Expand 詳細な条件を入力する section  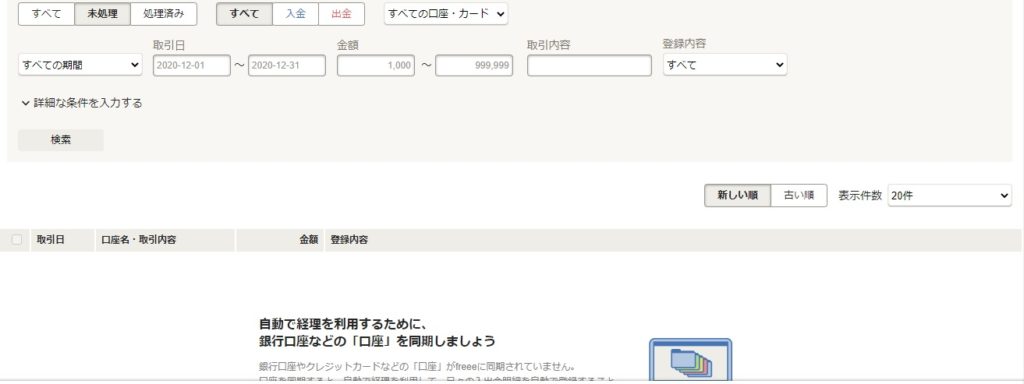coord(82,103)
